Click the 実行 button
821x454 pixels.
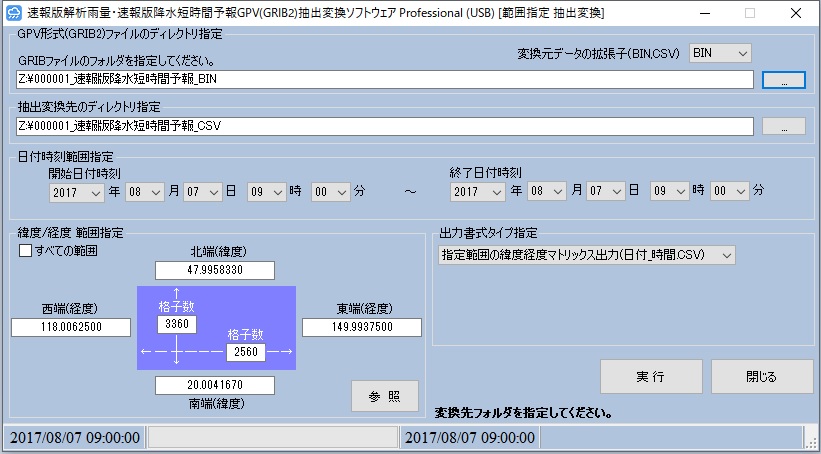point(651,377)
